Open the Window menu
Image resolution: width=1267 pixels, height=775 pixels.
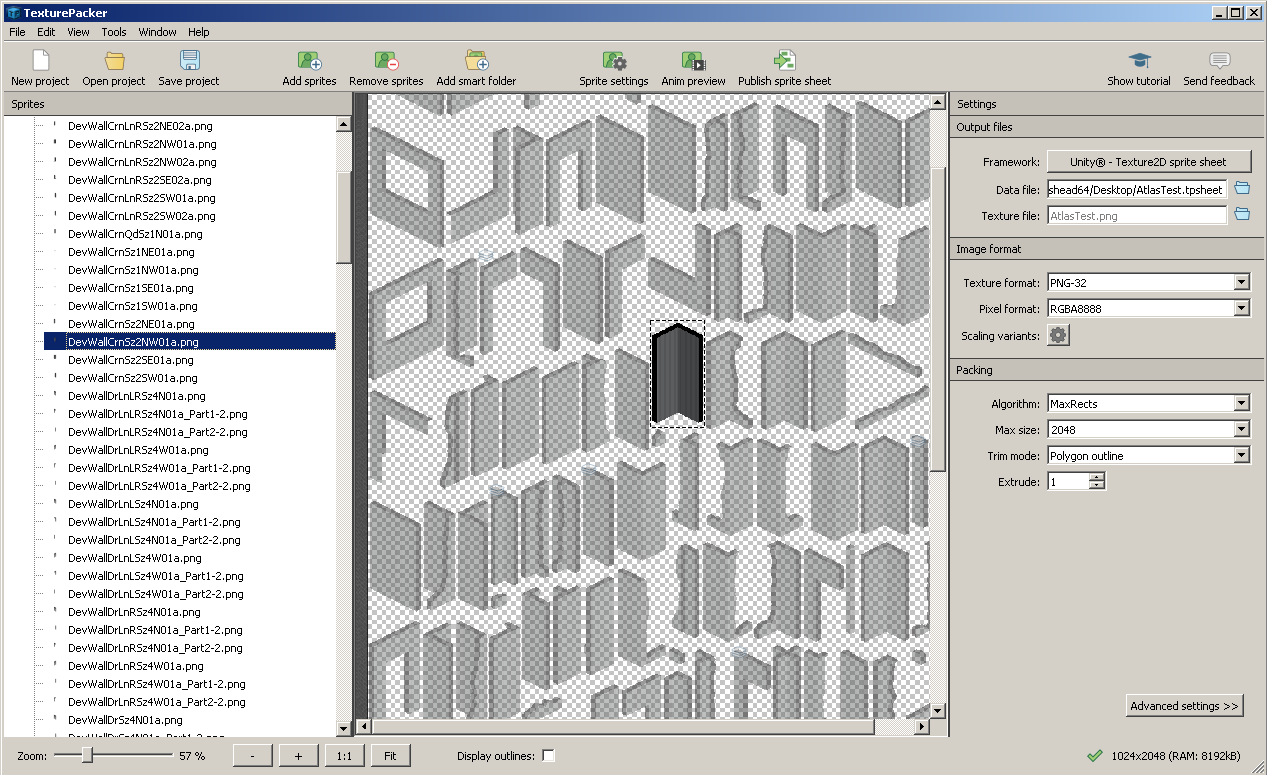[157, 32]
